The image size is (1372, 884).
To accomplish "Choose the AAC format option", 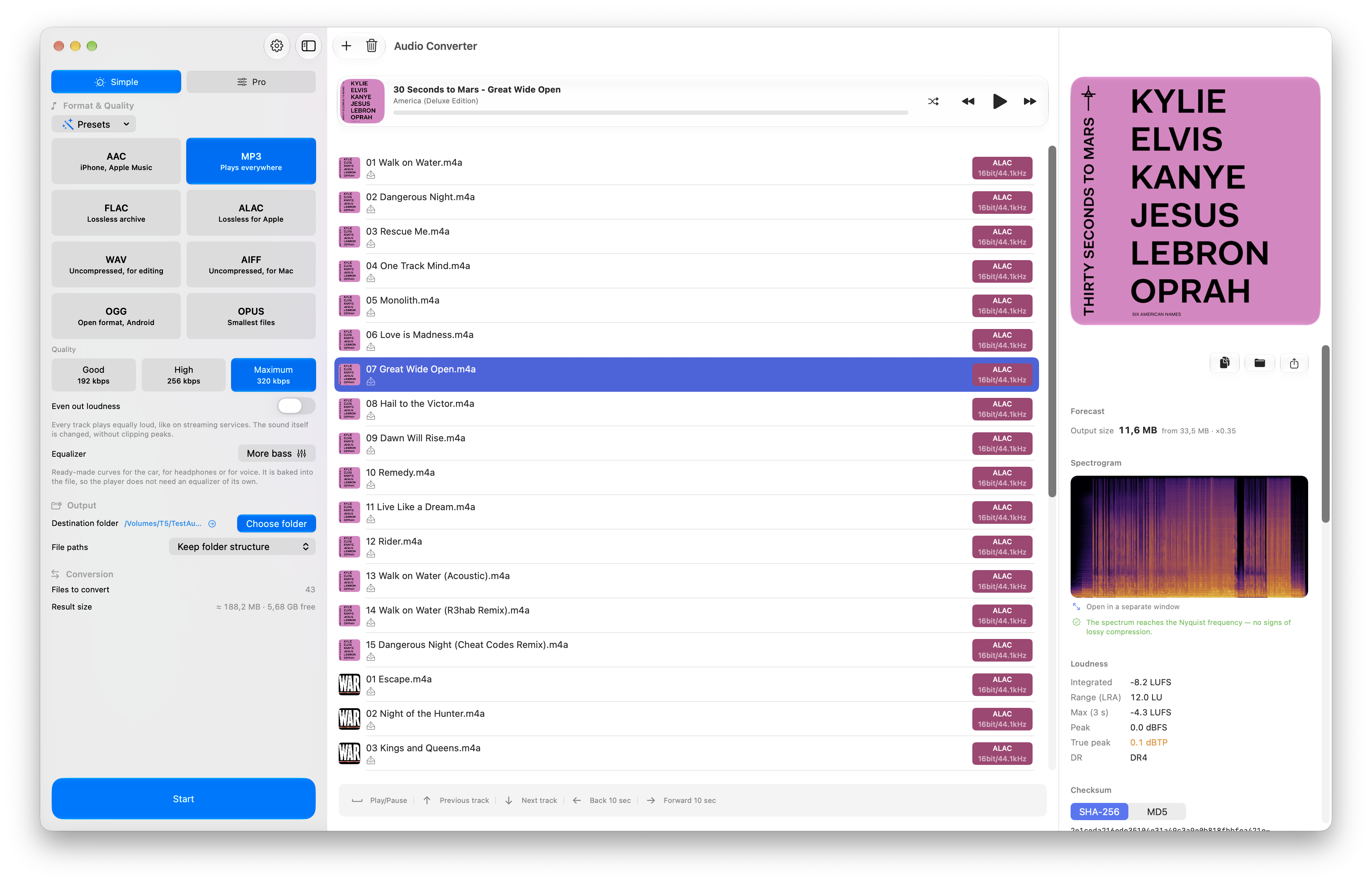I will point(116,161).
